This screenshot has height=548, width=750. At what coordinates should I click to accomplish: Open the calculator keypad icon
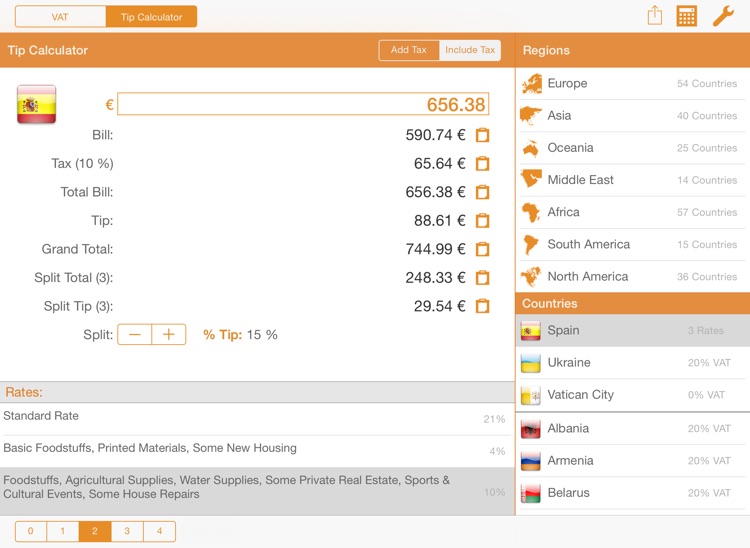pos(686,16)
